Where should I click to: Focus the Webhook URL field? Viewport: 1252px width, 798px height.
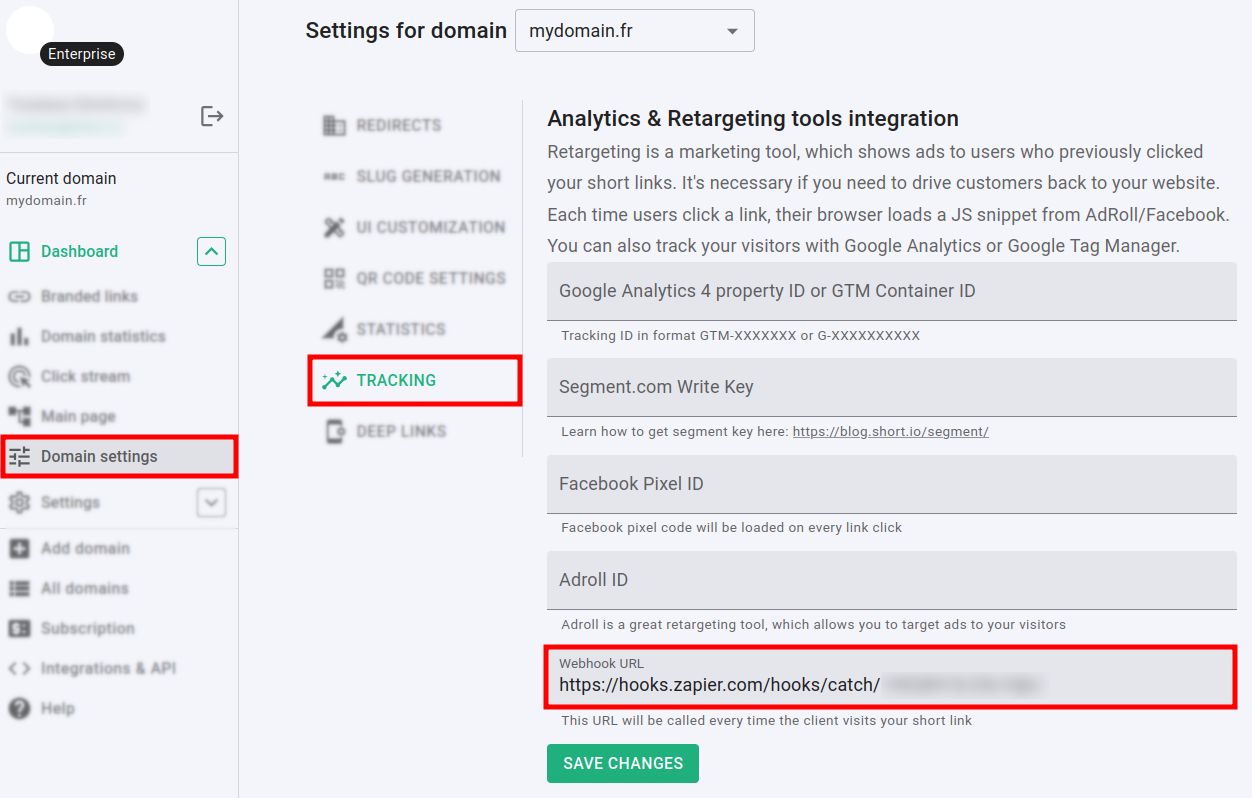[890, 685]
